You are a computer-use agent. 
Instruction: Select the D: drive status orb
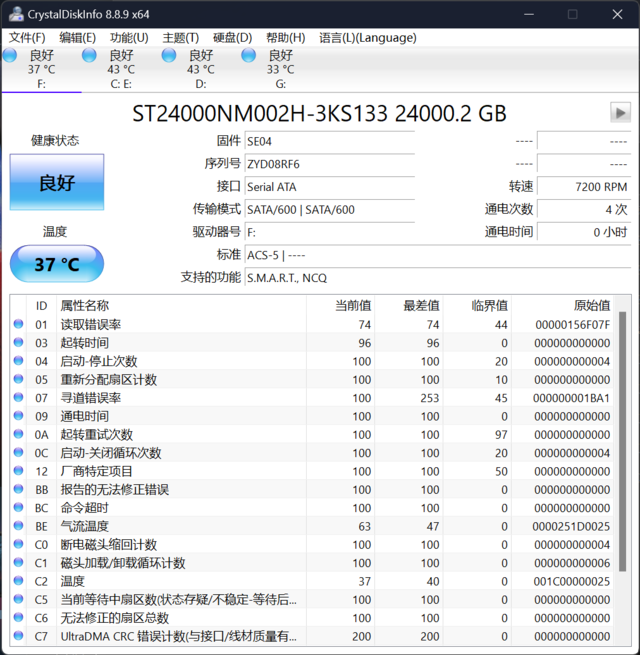click(x=169, y=55)
